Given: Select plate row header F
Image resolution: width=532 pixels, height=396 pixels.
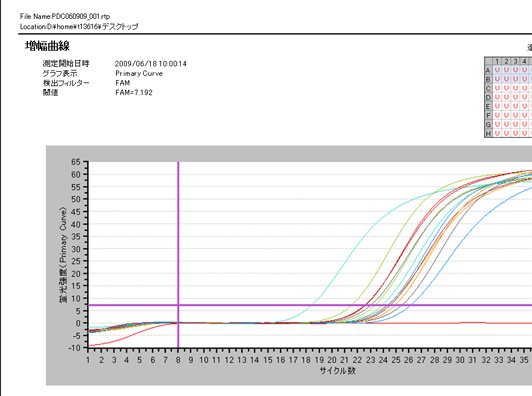Looking at the screenshot, I should (x=488, y=116).
